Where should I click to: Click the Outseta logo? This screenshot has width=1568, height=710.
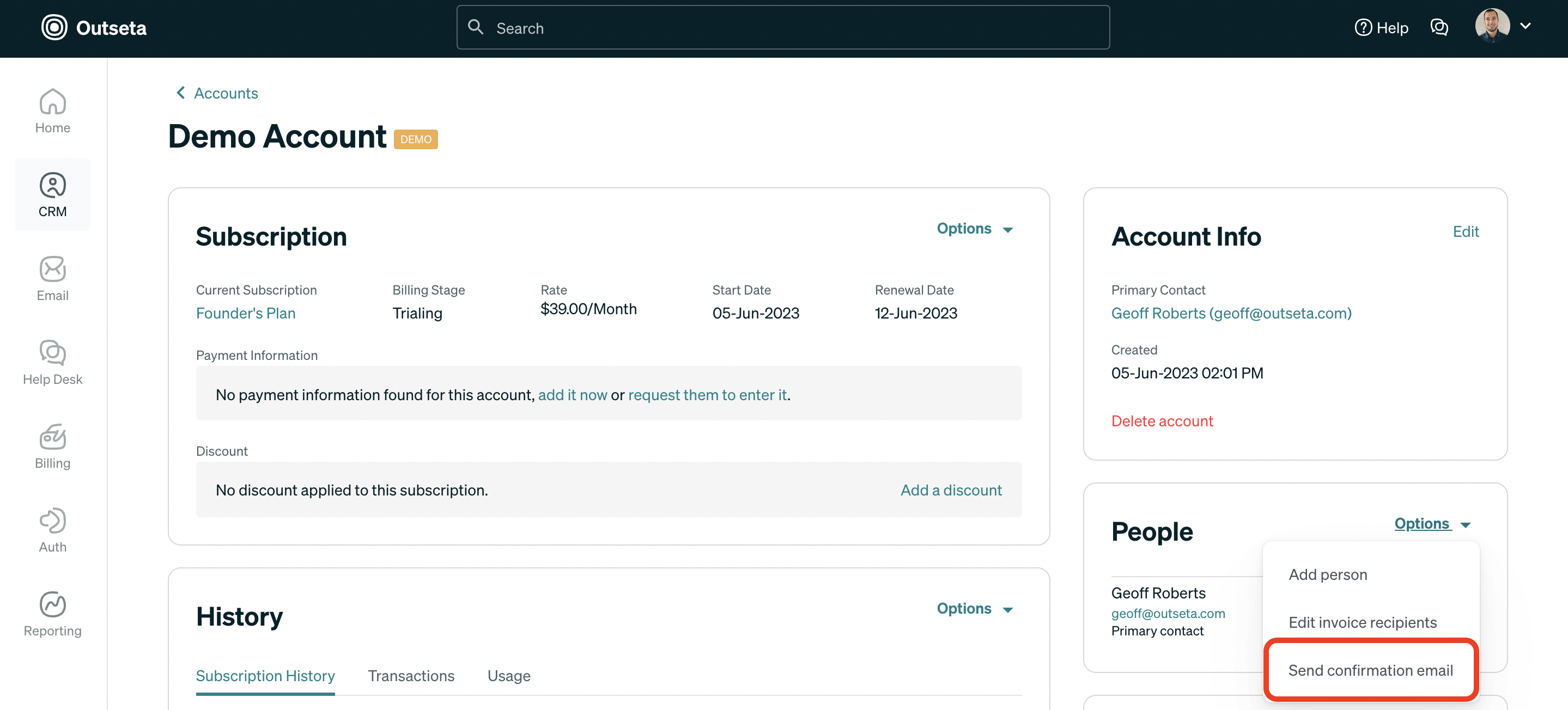click(x=94, y=27)
